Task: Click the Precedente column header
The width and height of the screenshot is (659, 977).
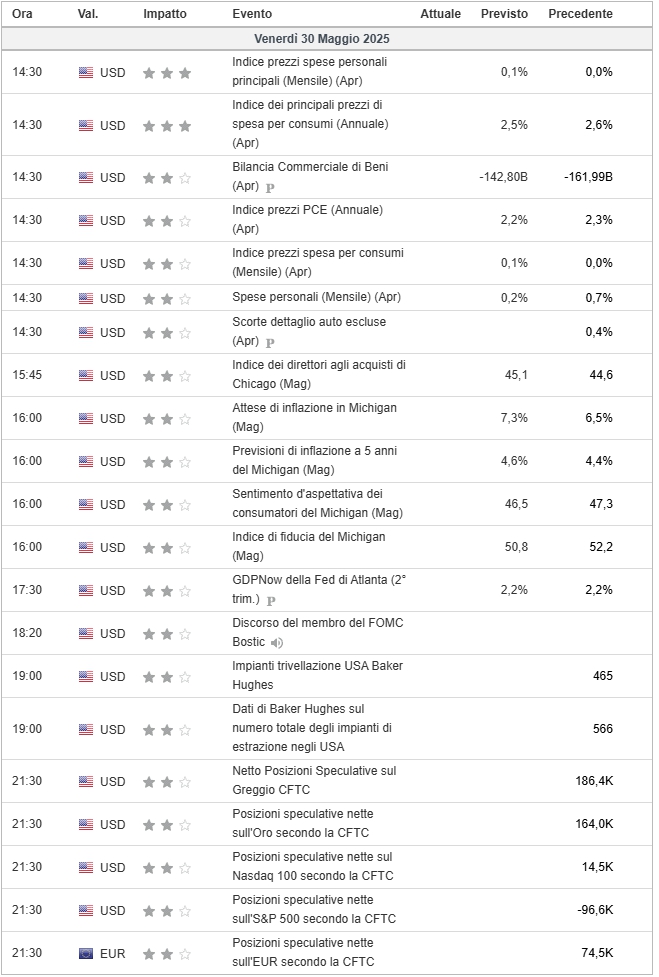Action: point(580,14)
